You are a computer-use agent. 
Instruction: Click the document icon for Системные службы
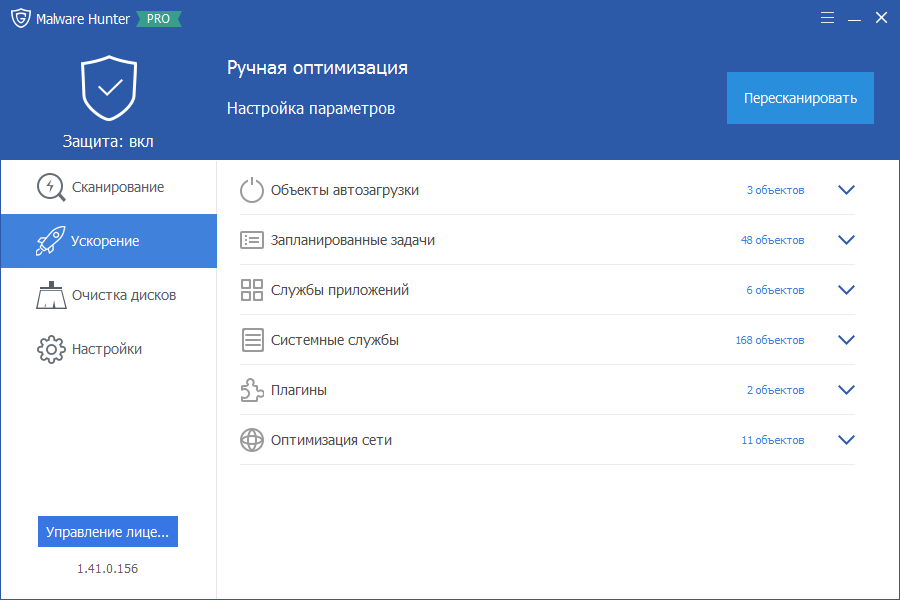(251, 339)
